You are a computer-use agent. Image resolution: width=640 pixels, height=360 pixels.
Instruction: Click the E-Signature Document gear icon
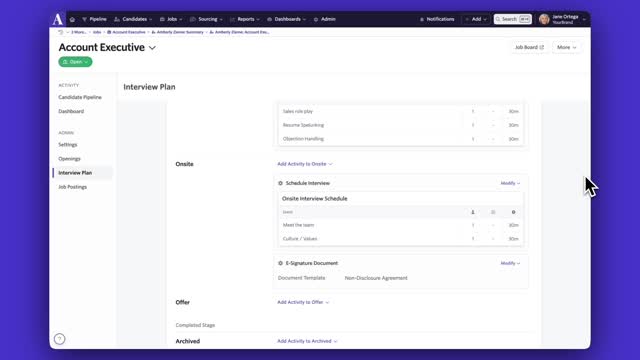point(280,263)
